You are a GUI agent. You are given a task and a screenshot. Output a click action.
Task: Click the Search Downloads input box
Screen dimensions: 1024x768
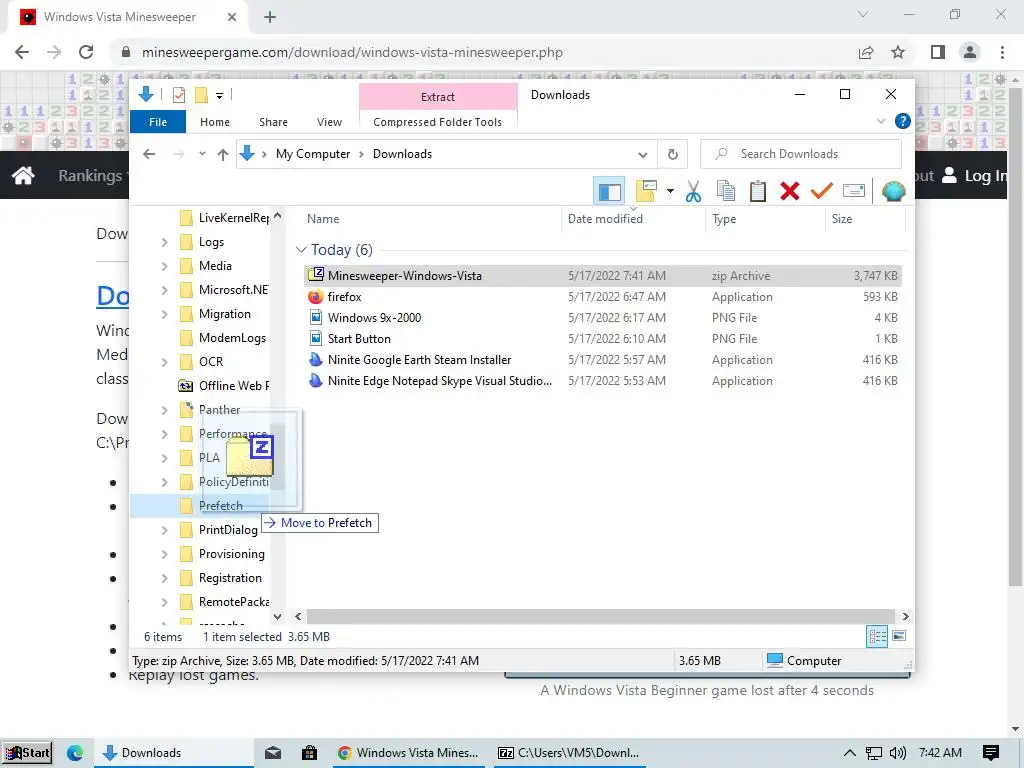click(801, 154)
